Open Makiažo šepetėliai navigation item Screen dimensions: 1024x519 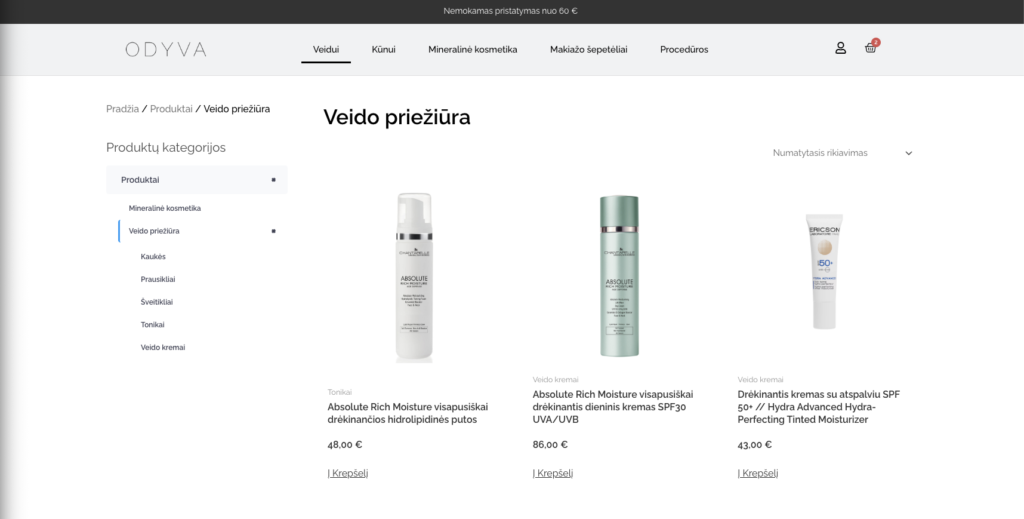588,50
